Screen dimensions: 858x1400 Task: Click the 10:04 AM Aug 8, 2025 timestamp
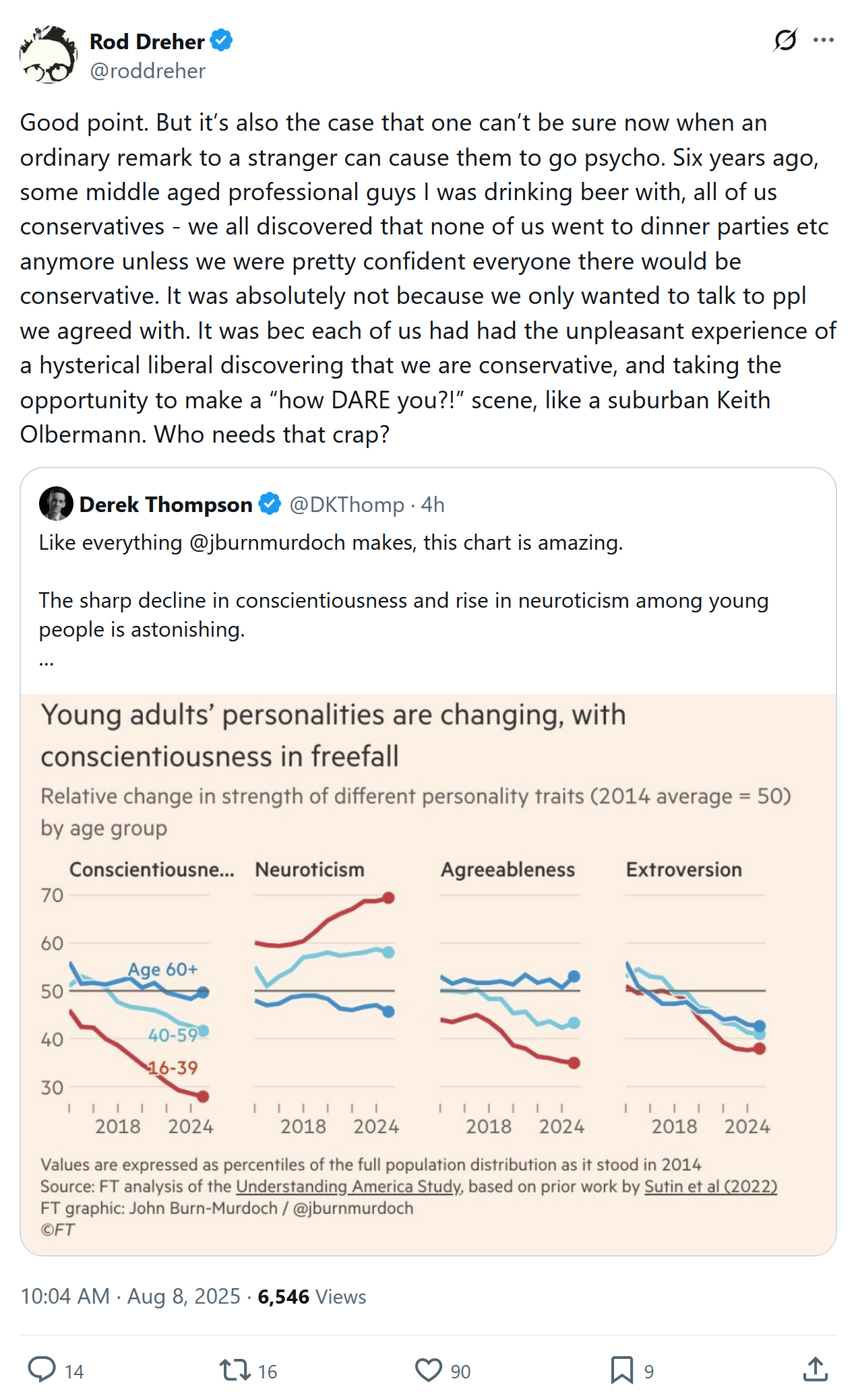click(x=130, y=1296)
